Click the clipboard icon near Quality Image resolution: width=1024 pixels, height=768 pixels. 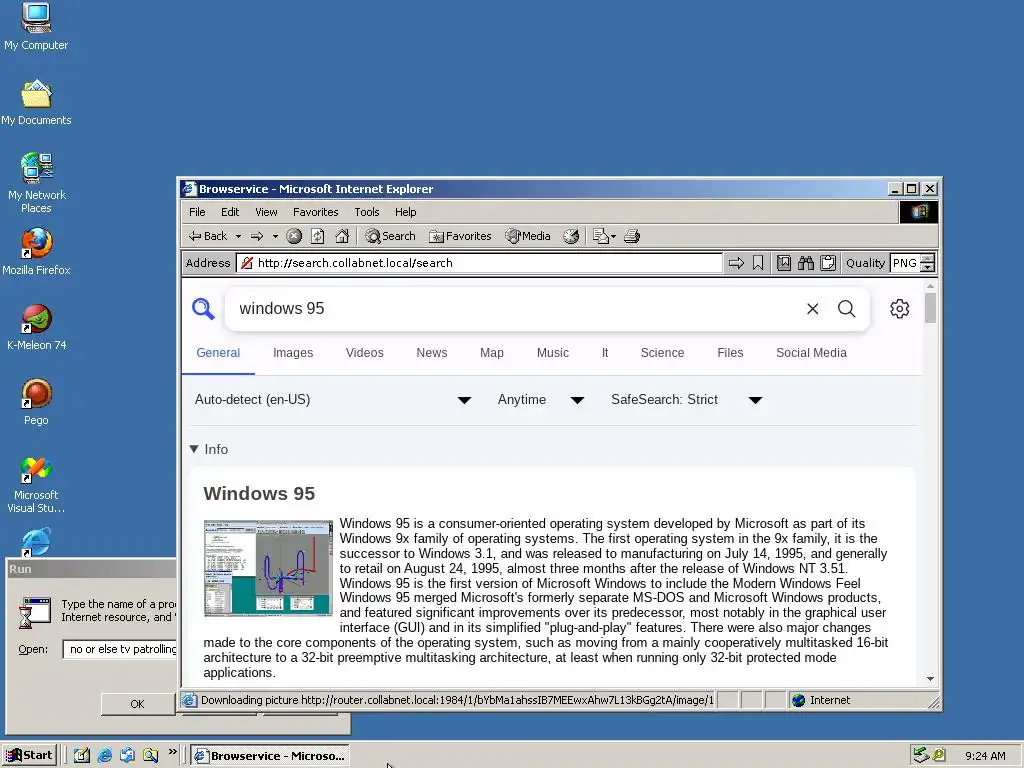827,263
